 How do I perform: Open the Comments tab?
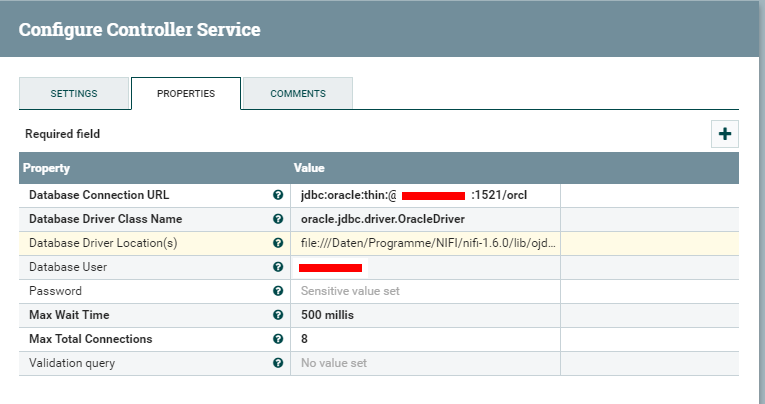tap(298, 94)
